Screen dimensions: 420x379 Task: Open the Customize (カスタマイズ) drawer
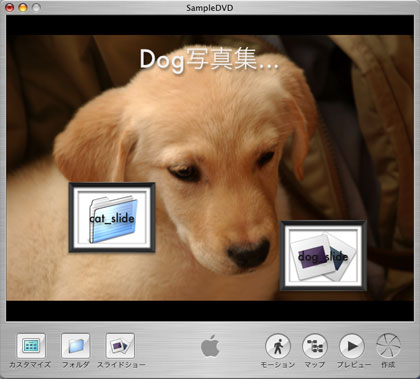[x=31, y=346]
